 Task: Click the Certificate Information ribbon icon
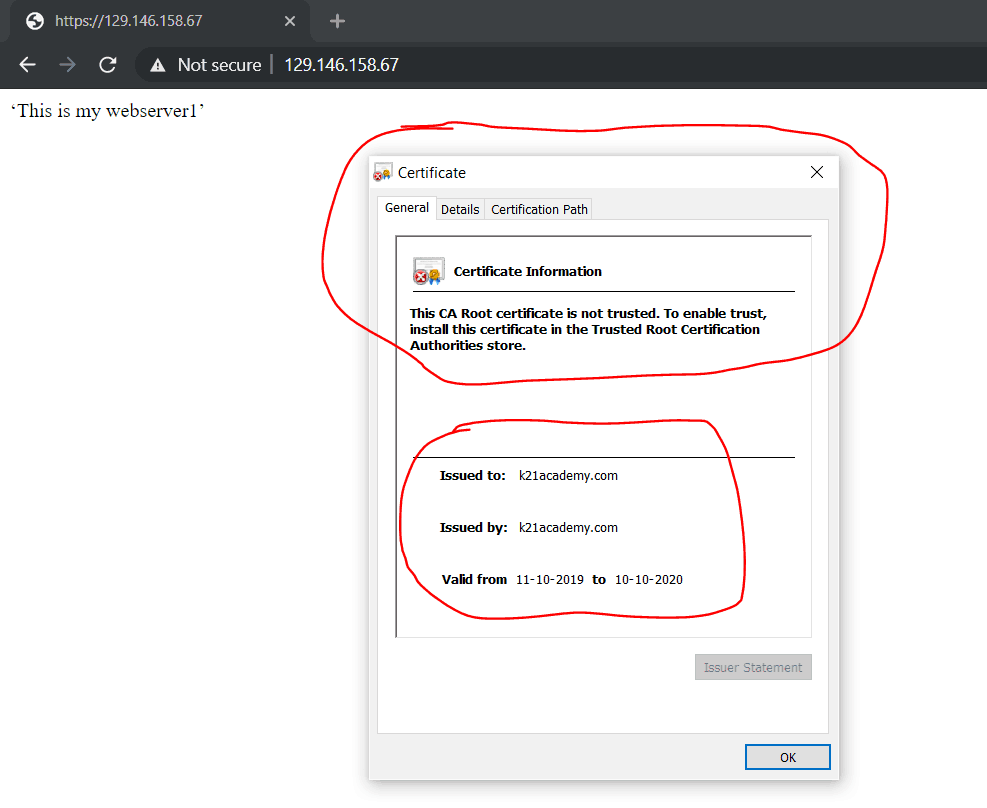[428, 270]
